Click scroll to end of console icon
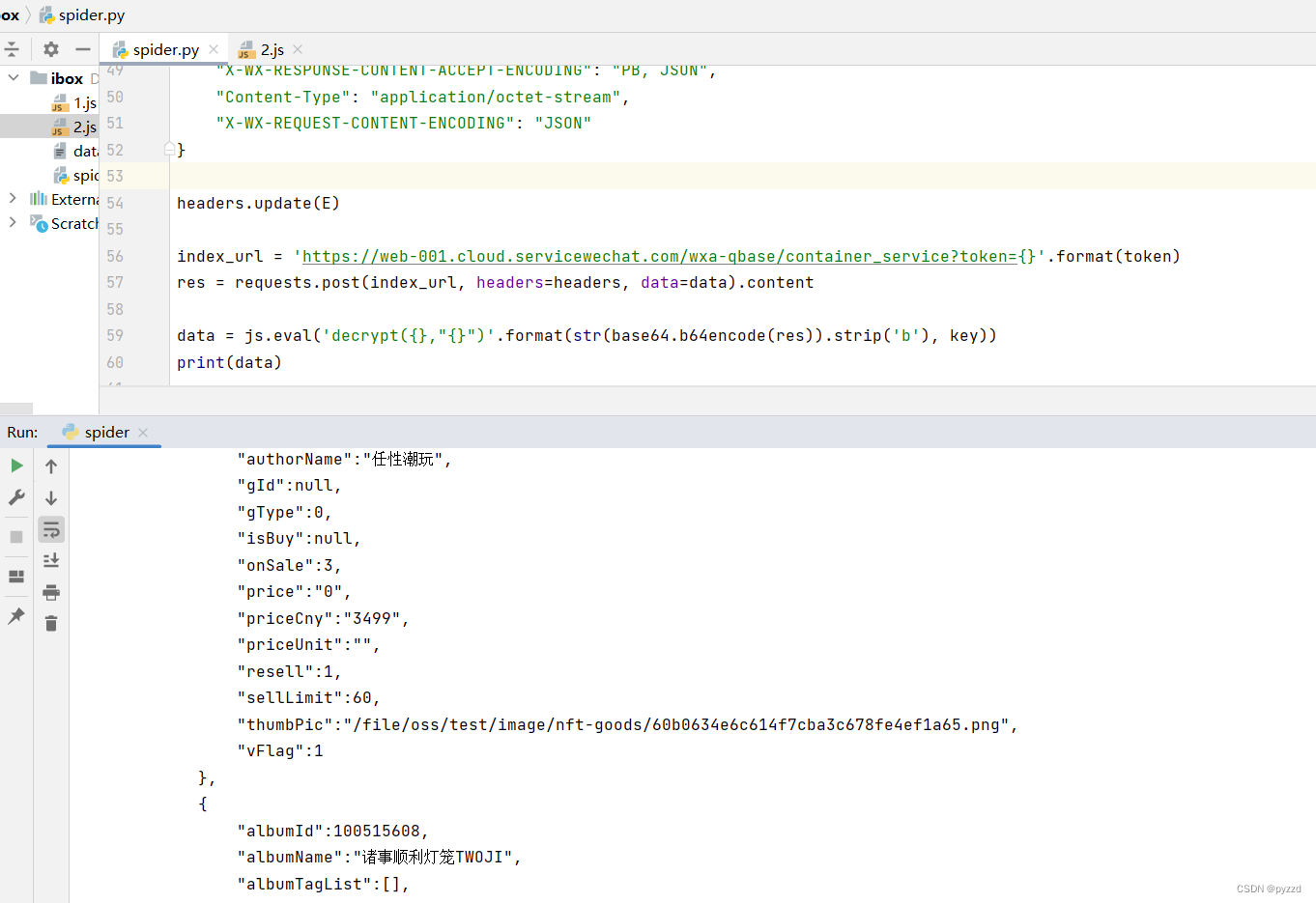The width and height of the screenshot is (1316, 903). (x=51, y=560)
